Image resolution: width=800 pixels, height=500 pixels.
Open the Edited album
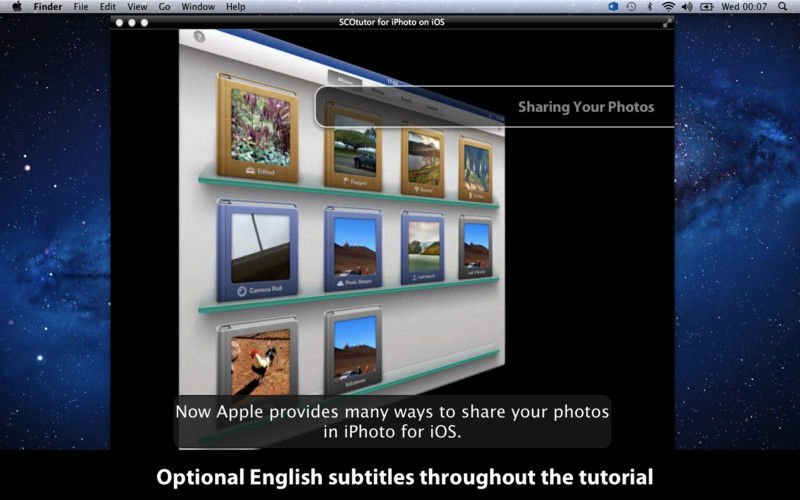click(258, 128)
